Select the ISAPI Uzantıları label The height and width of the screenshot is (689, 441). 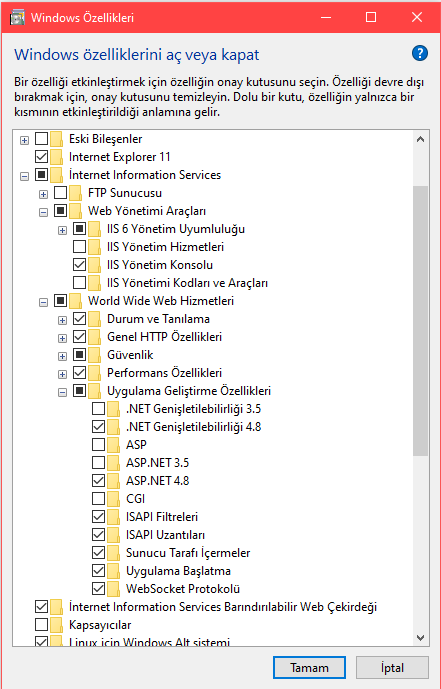[x=166, y=535]
